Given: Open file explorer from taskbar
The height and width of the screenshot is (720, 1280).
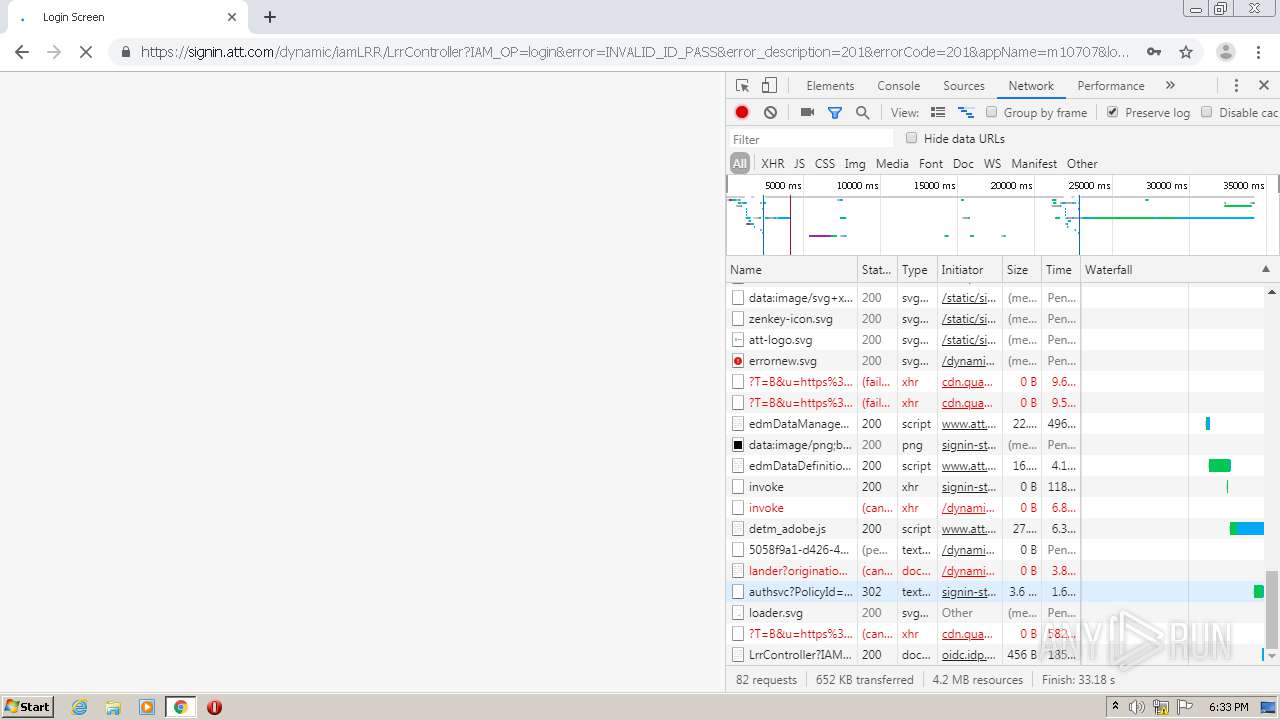Looking at the screenshot, I should click(113, 707).
